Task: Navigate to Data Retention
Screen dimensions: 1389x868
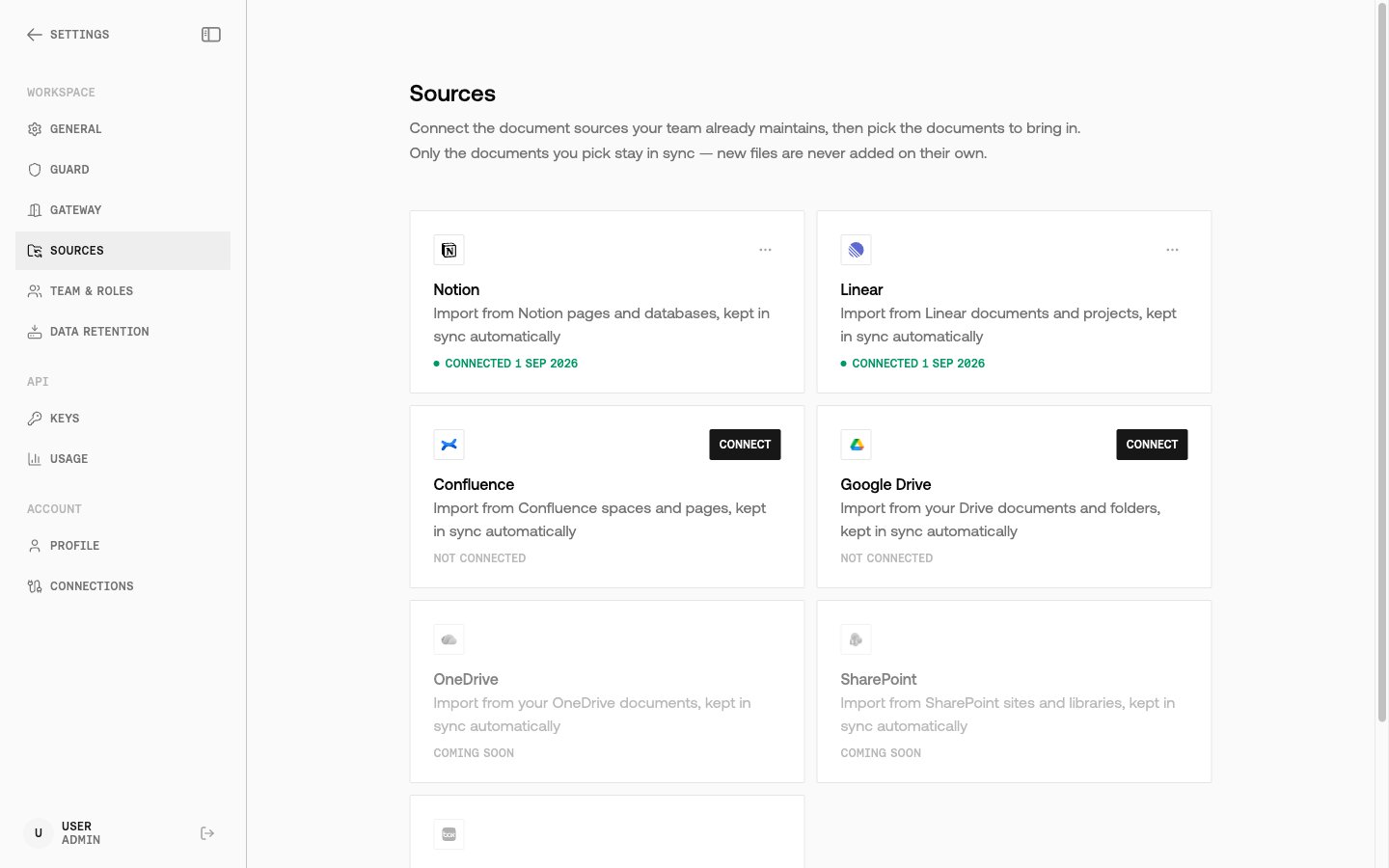Action: pos(123,332)
